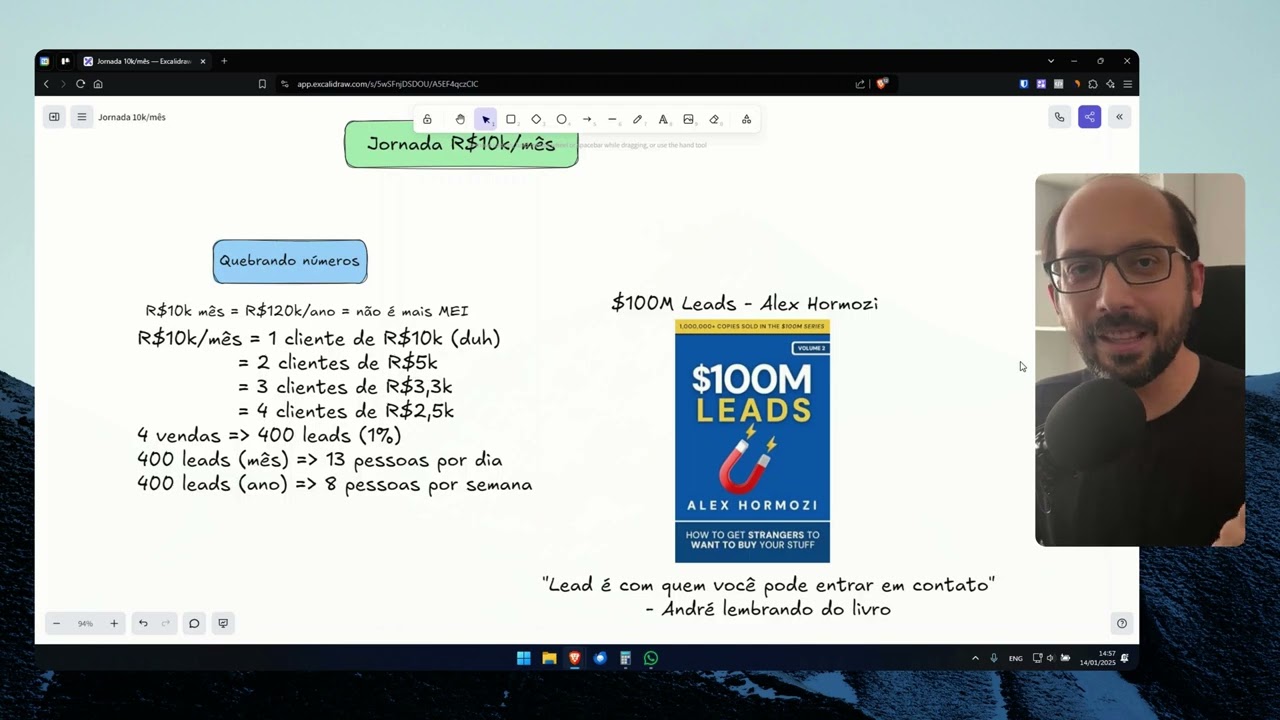Collapse the right sidebar with the double chevron
The height and width of the screenshot is (720, 1280).
tap(1119, 117)
